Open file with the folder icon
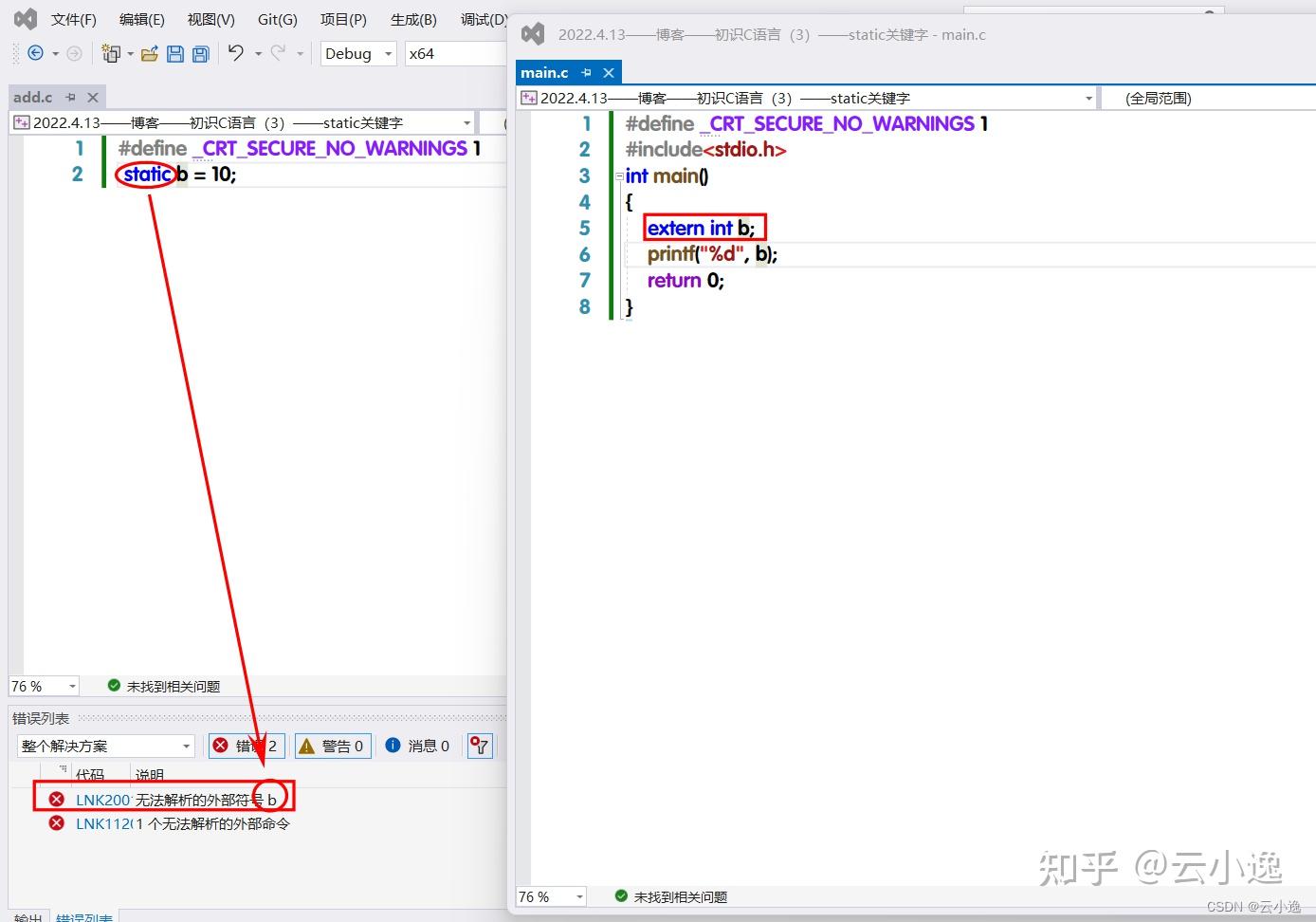This screenshot has width=1316, height=922. [149, 54]
